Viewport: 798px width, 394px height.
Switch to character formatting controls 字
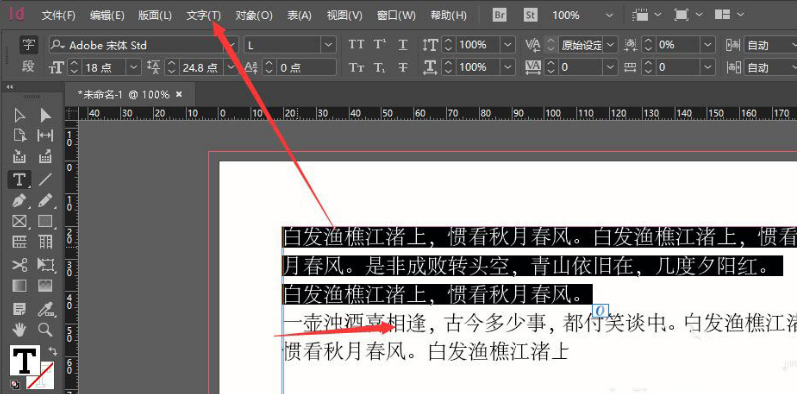pos(28,45)
